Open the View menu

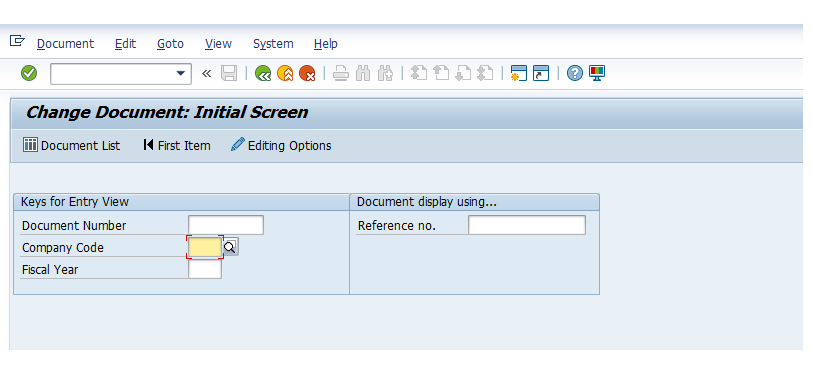(x=218, y=44)
